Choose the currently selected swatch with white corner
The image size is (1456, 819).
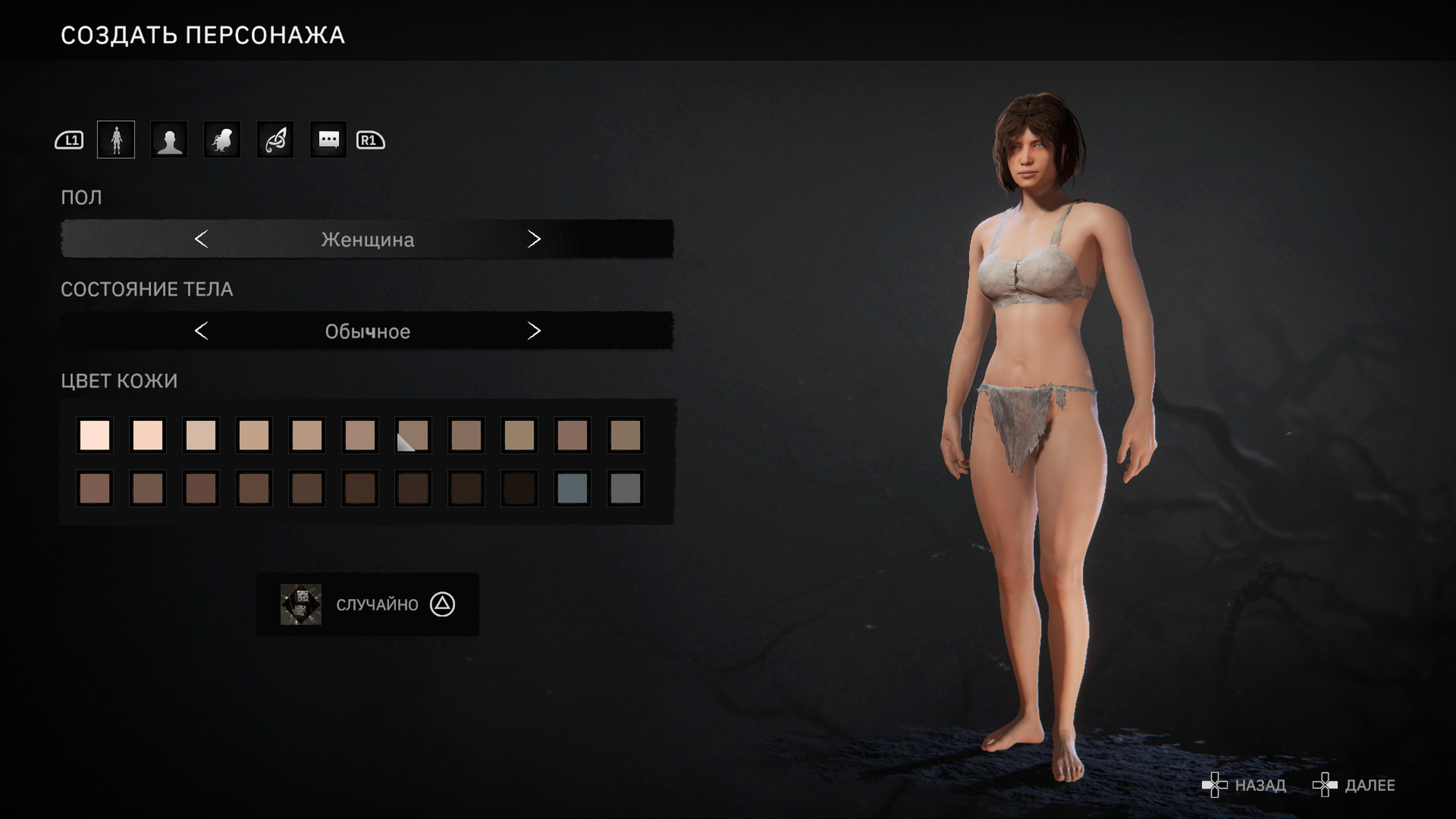413,435
